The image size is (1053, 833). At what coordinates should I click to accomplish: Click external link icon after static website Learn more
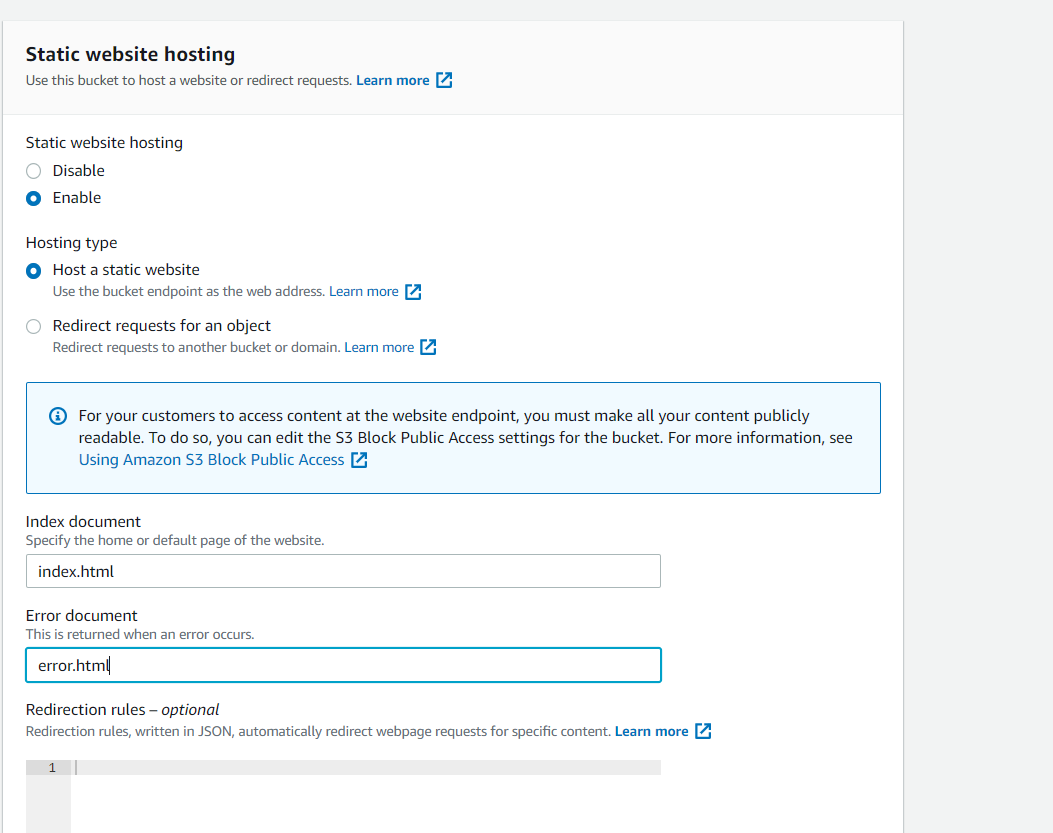(413, 292)
